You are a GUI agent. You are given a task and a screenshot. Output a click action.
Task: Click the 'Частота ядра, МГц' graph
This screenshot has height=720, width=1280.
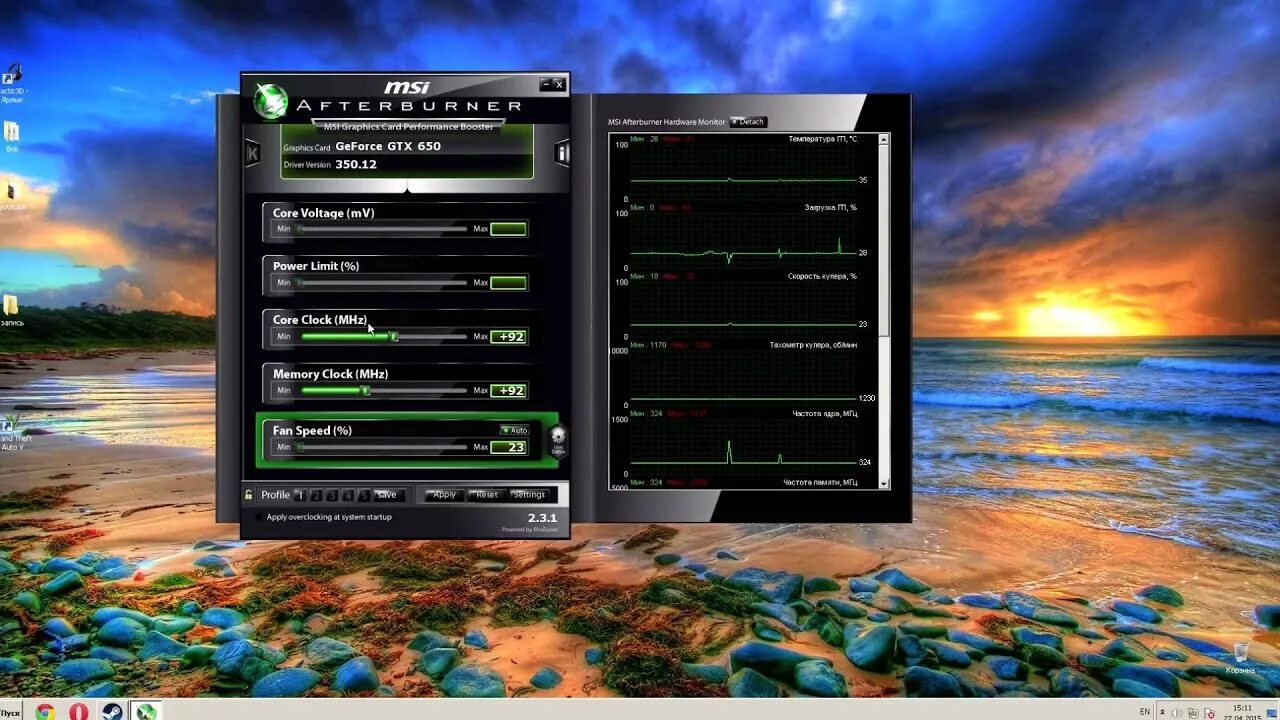click(743, 445)
